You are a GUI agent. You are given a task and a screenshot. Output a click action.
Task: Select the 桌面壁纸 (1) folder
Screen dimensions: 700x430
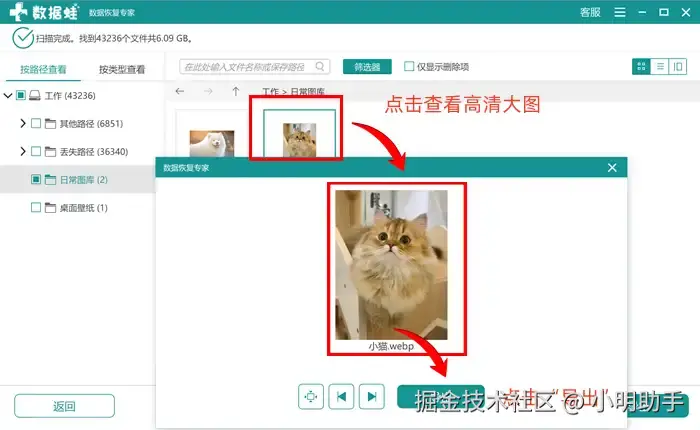(x=83, y=208)
